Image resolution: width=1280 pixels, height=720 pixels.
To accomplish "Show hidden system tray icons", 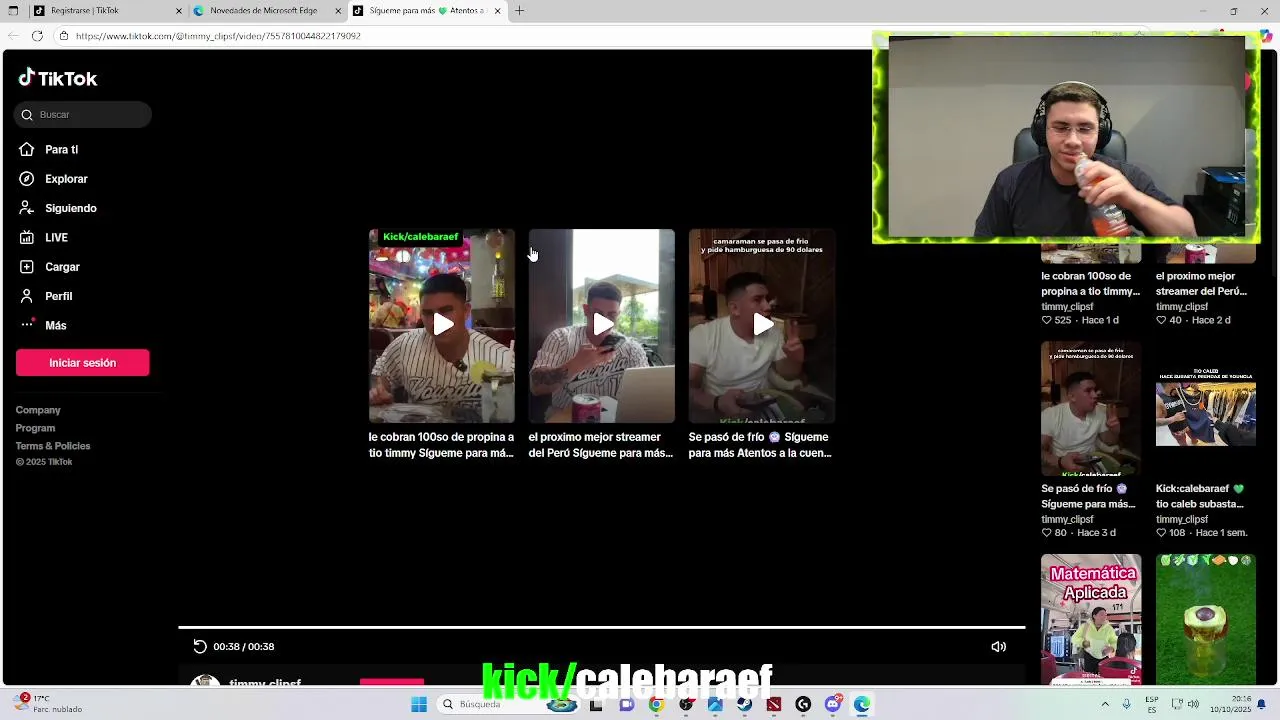I will (1105, 704).
